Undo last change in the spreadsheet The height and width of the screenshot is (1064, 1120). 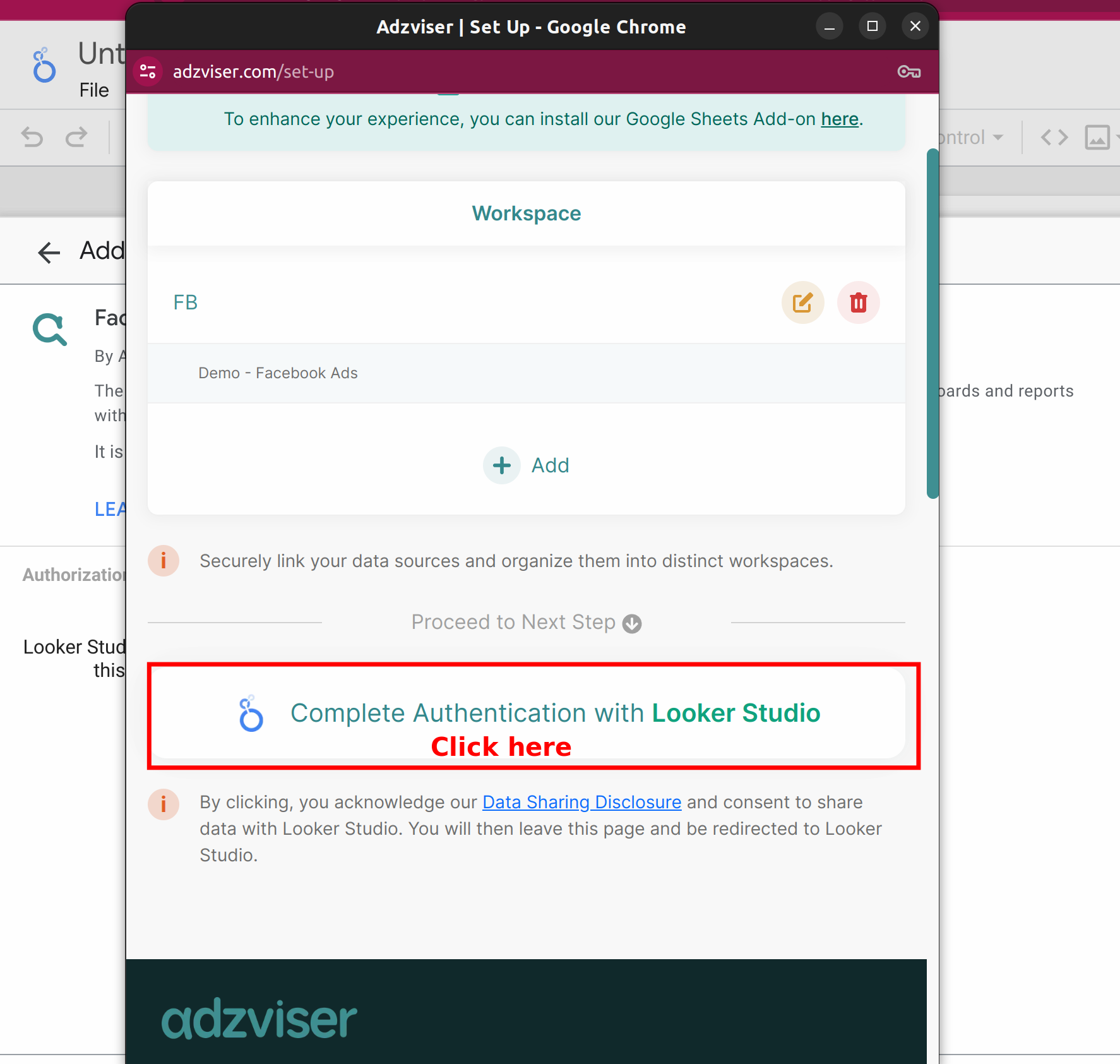[32, 137]
